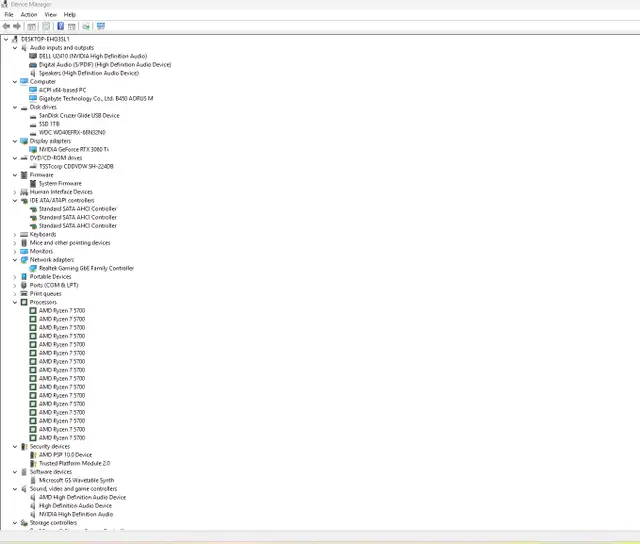Screen dimensions: 640x544
Task: Collapse Audio inputs and outputs with its chevron
Action: click(15, 48)
